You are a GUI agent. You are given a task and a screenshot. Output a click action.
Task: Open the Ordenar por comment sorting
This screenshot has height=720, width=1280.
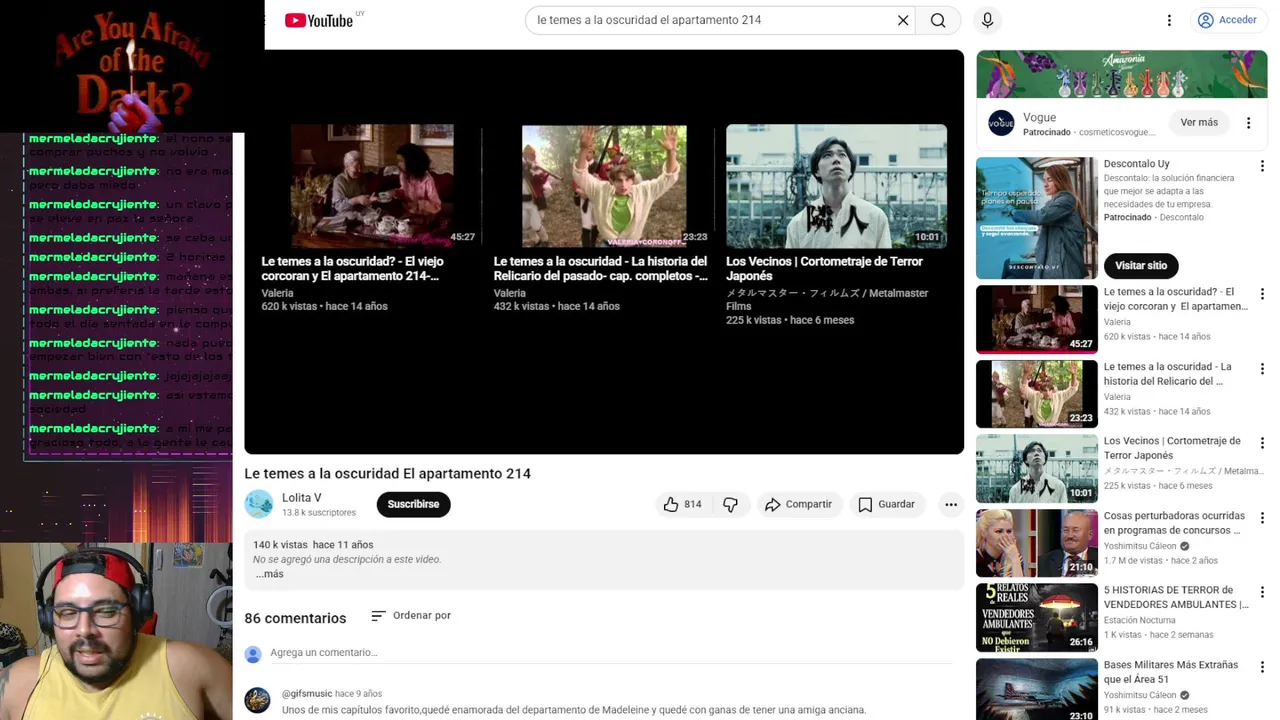point(411,616)
